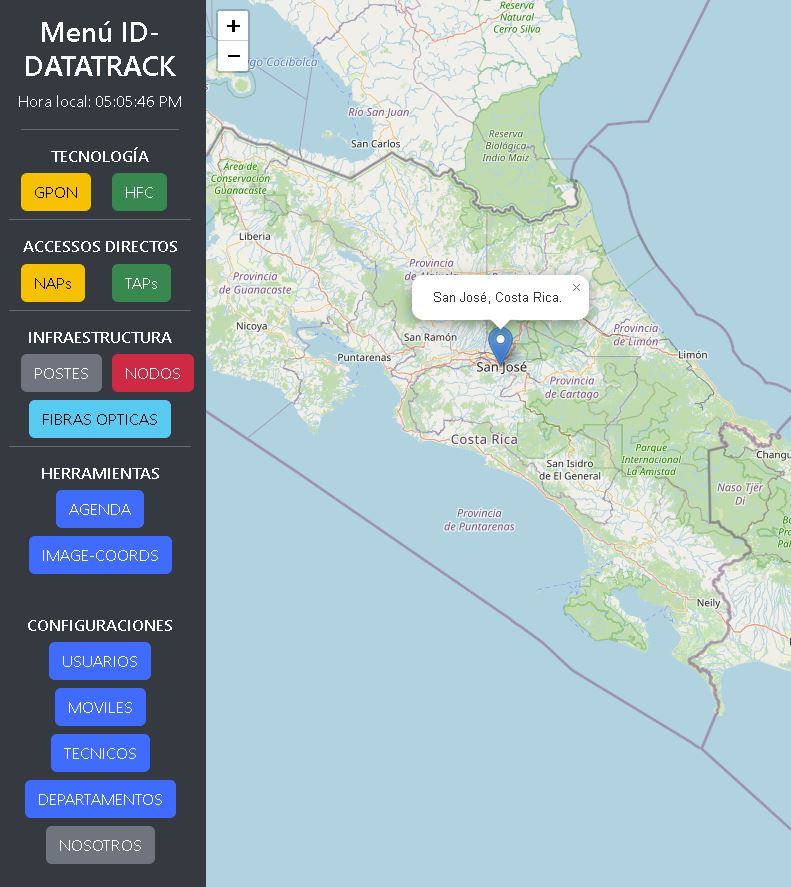Viewport: 791px width, 887px height.
Task: Go to MOVILES configuration
Action: (100, 707)
